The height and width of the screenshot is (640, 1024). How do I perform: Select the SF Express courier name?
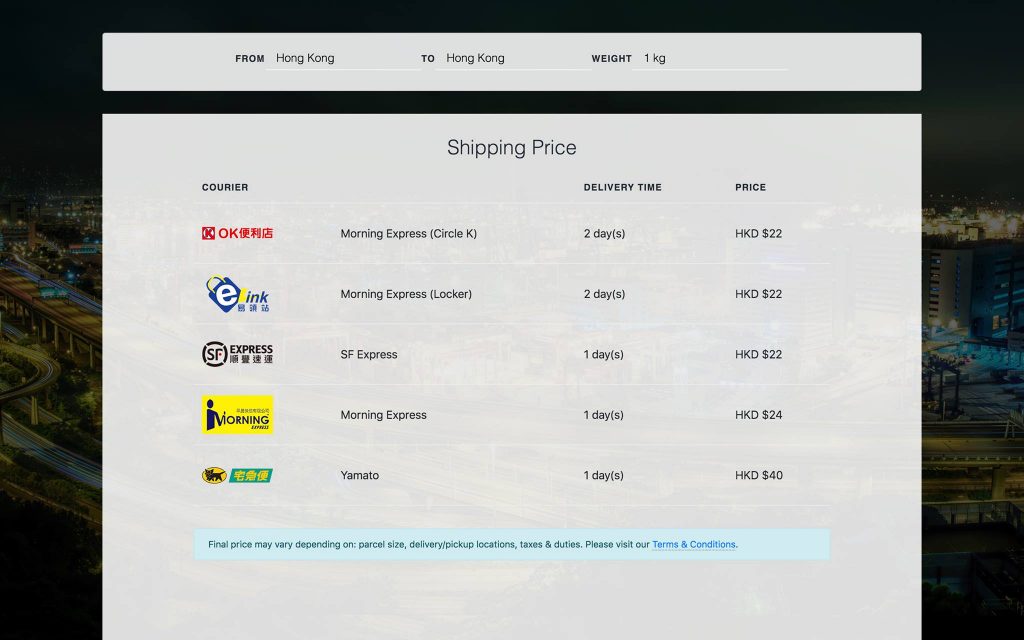[368, 355]
